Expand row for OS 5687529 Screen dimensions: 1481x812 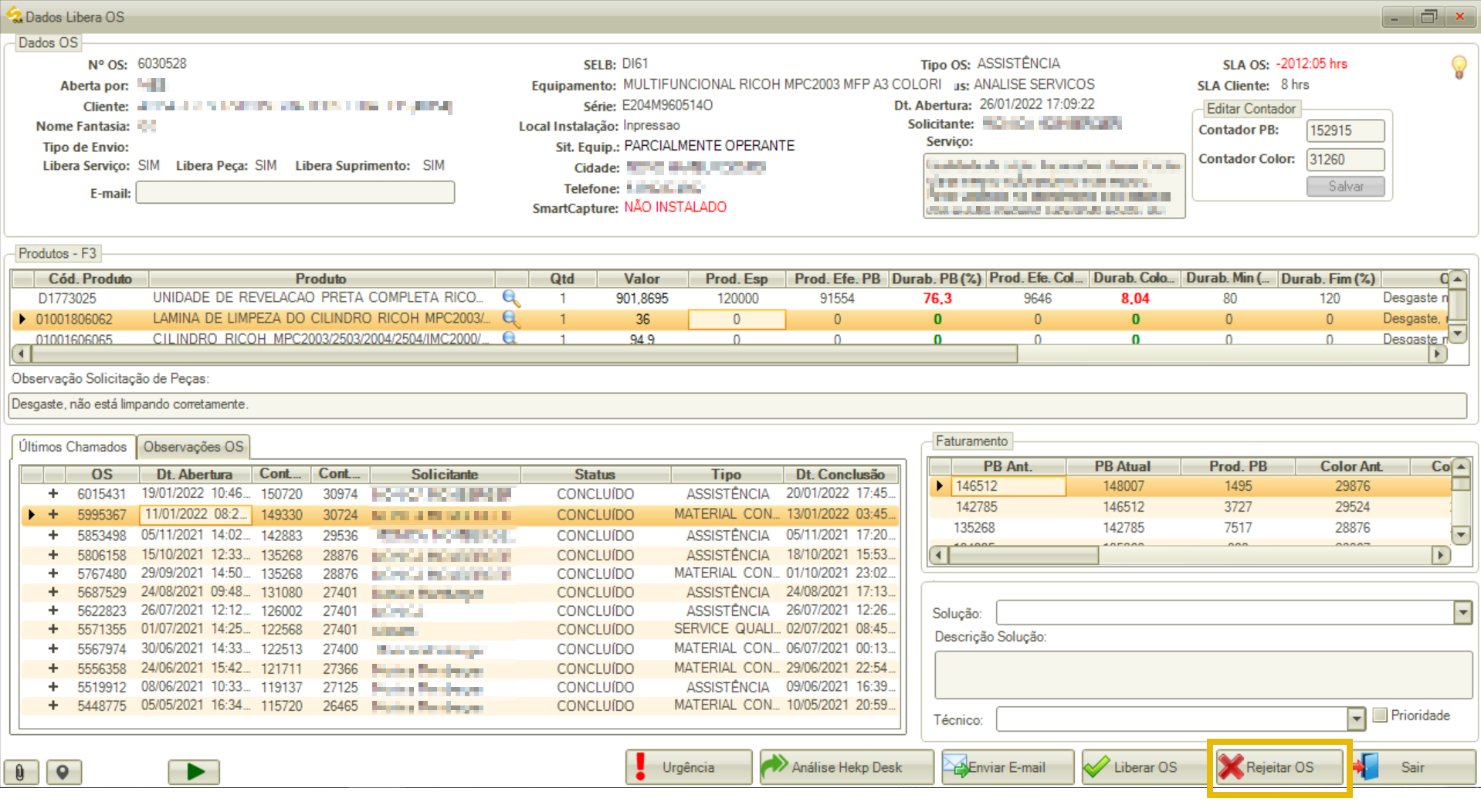53,592
